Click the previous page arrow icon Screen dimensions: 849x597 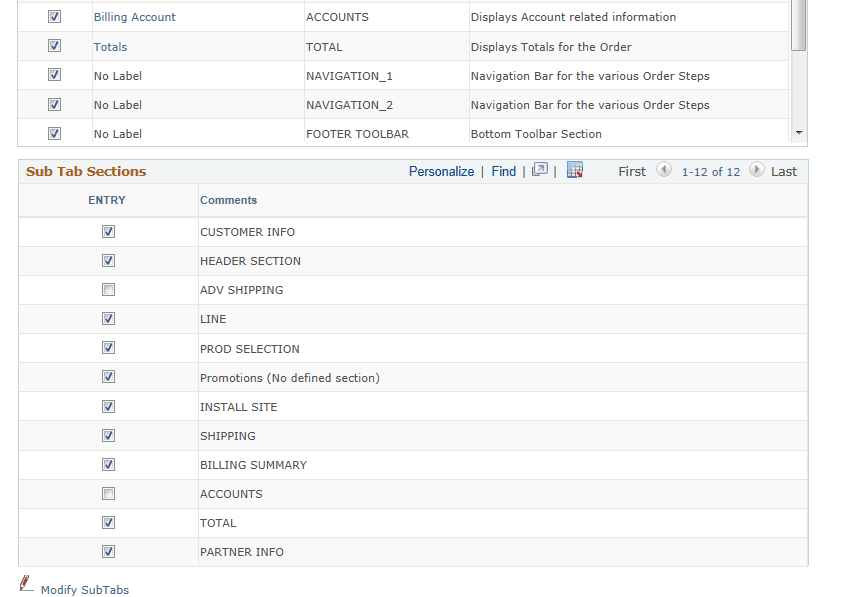[x=663, y=171]
